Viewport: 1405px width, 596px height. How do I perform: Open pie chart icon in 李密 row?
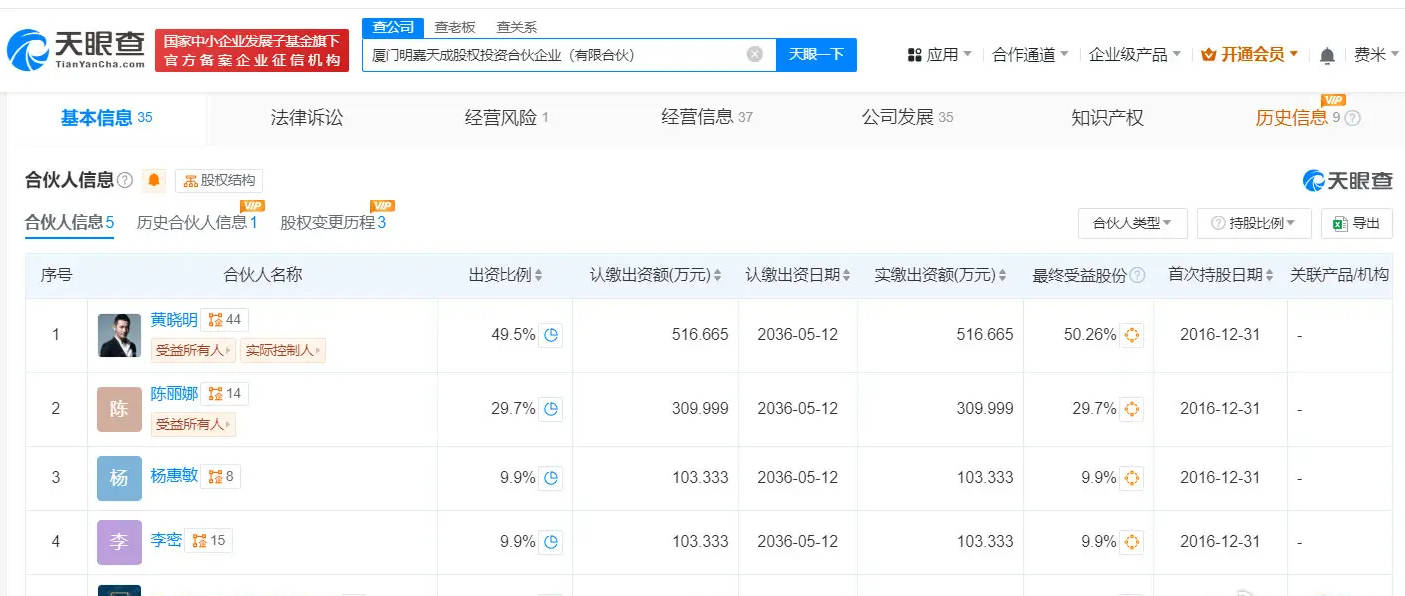tap(551, 542)
